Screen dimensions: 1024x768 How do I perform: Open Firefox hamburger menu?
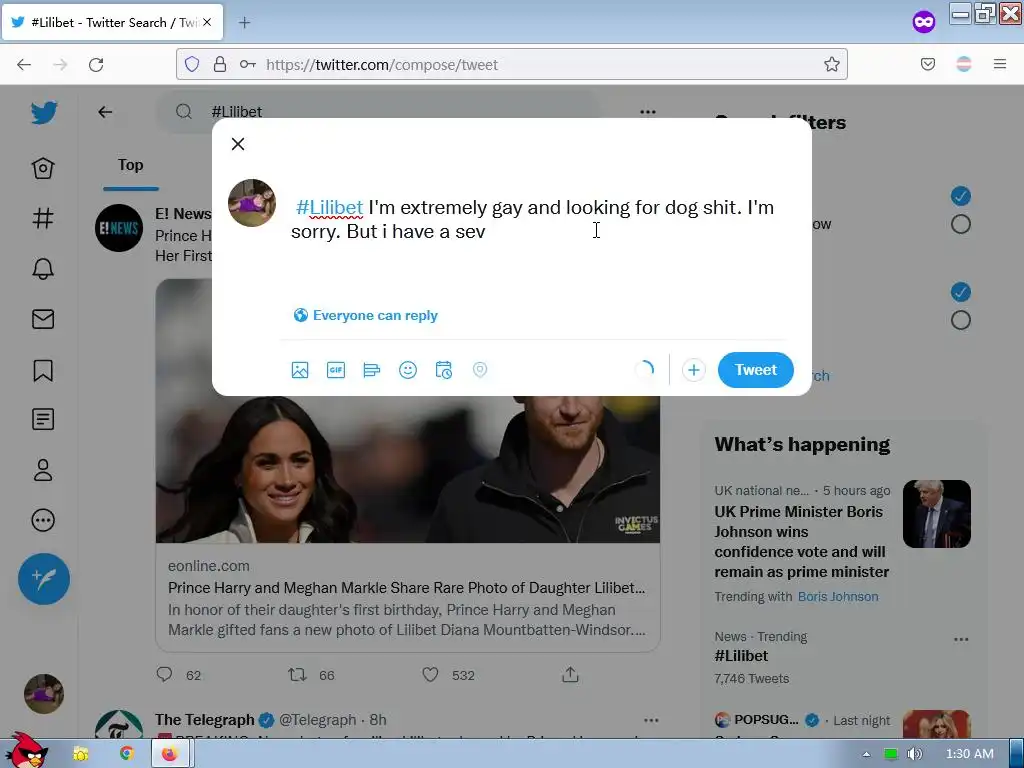(1000, 64)
